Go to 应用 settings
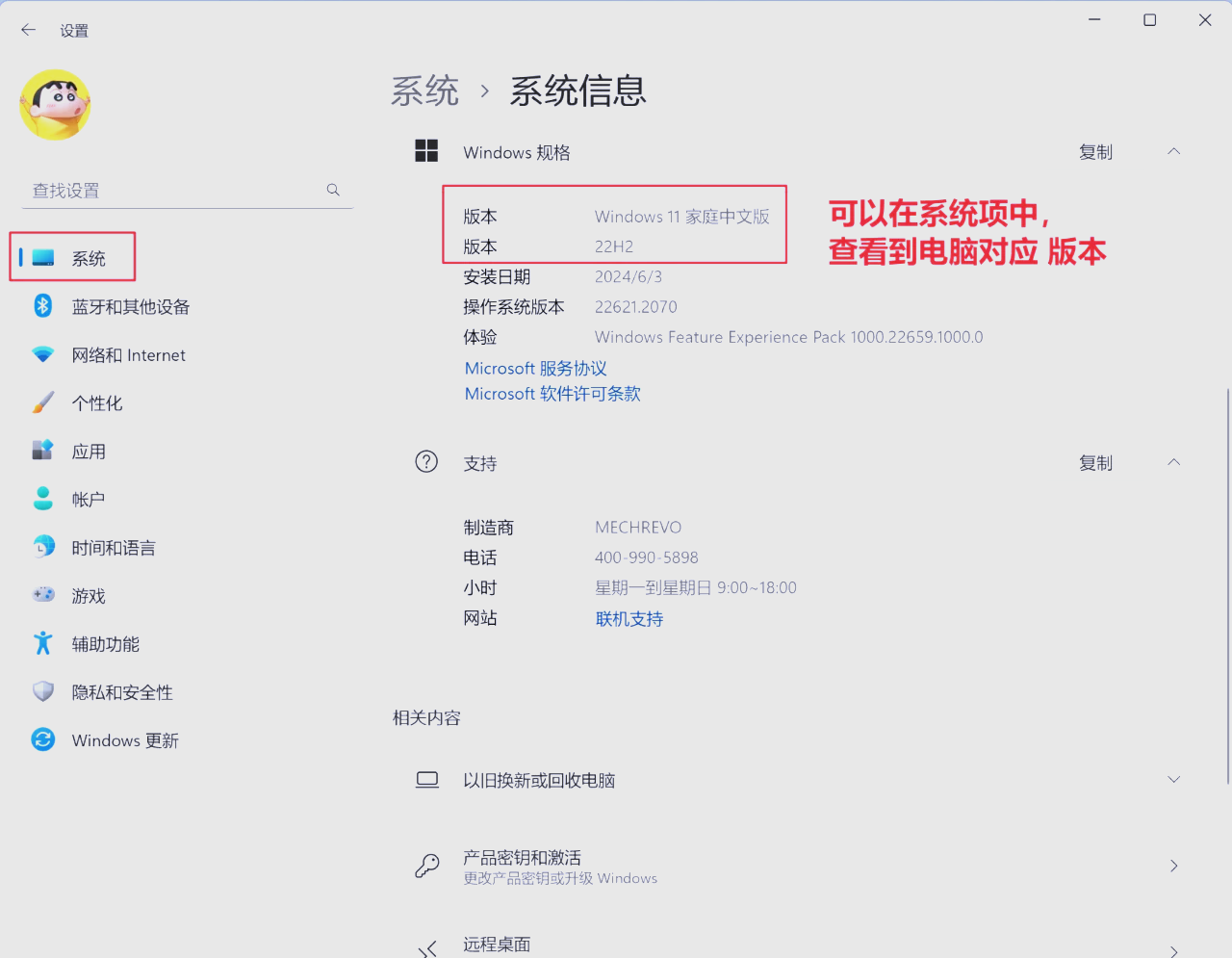Image resolution: width=1232 pixels, height=958 pixels. pos(89,452)
